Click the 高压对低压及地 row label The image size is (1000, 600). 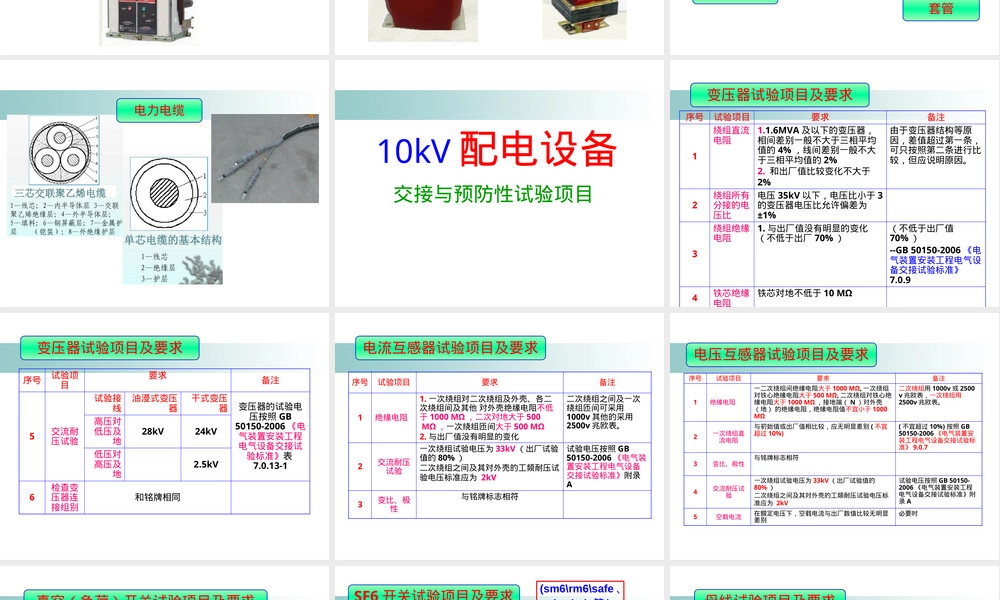[106, 432]
